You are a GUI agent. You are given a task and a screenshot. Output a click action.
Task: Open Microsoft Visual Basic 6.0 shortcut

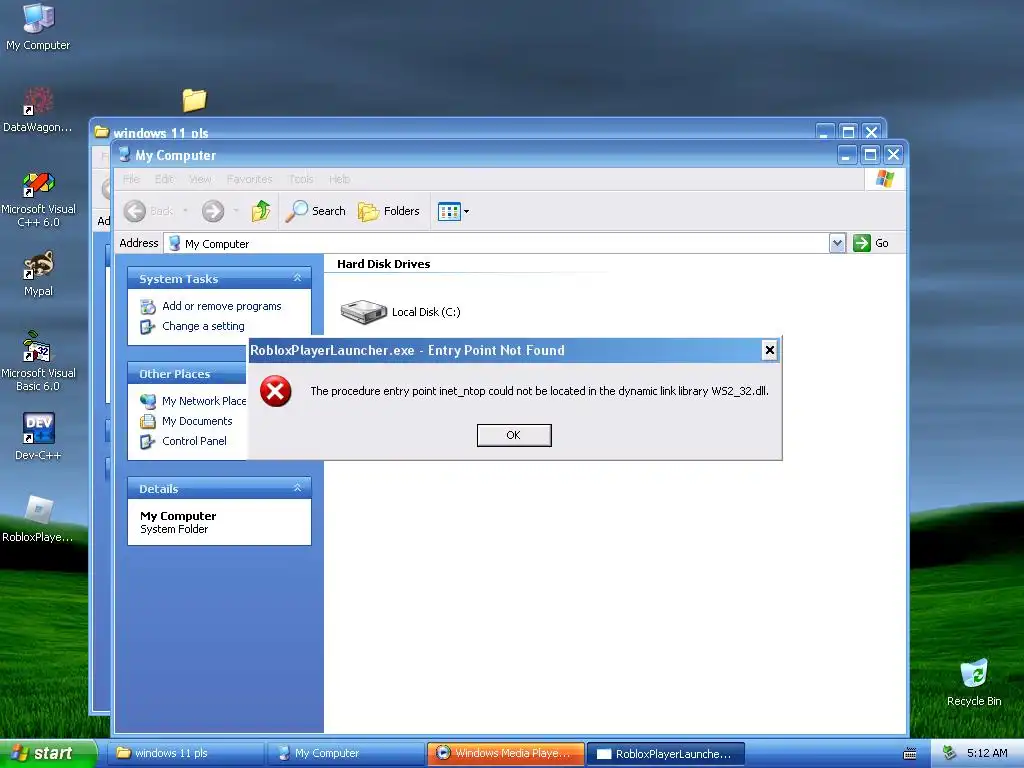point(38,361)
